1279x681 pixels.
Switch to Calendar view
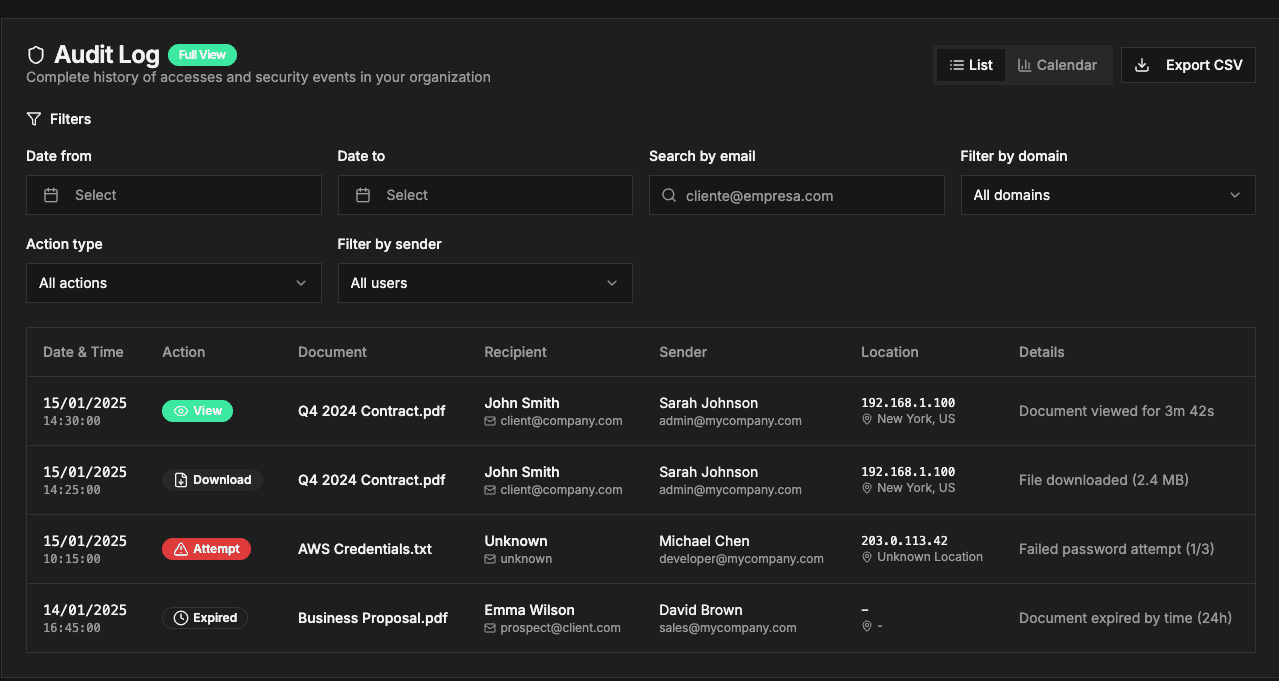1057,65
